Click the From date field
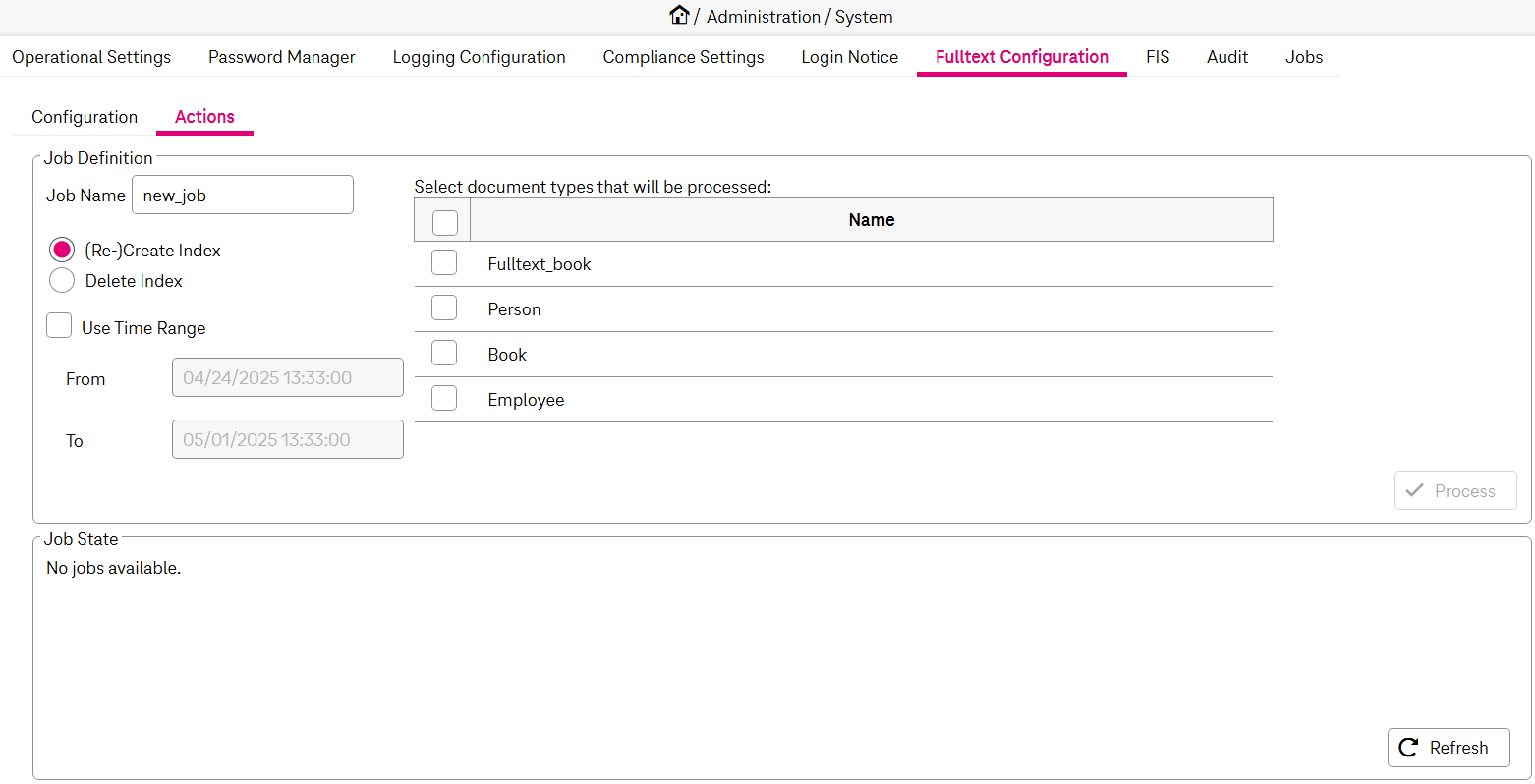 click(287, 378)
